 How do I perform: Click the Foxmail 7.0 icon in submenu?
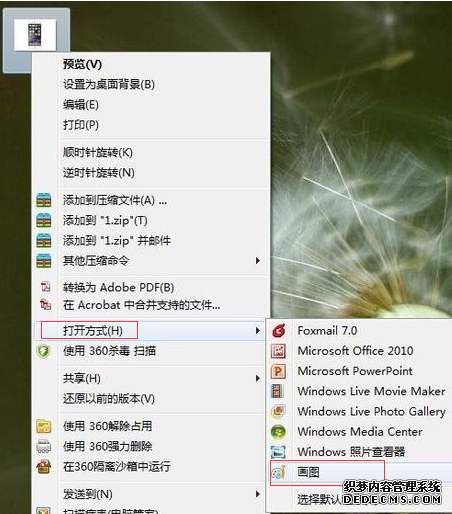tap(279, 331)
